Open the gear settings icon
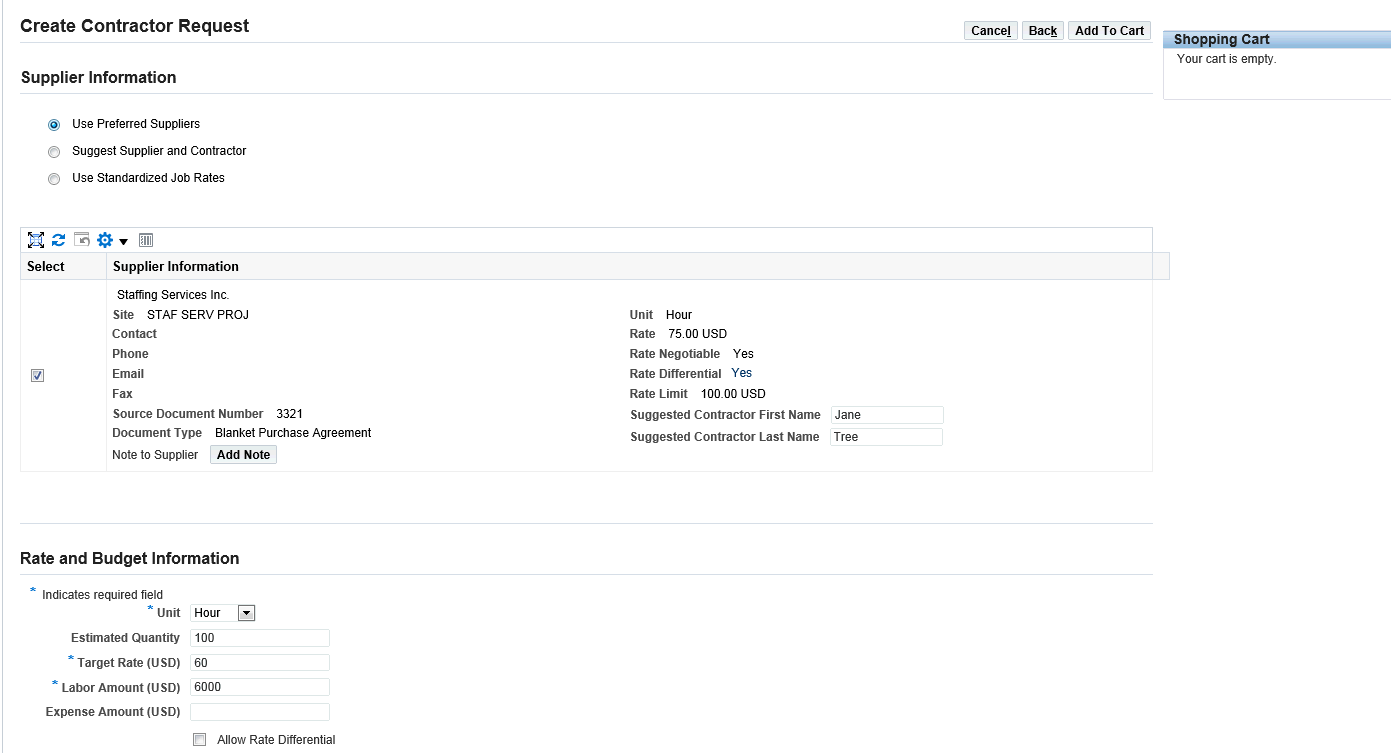Screen dimensions: 1391x753 [x=105, y=240]
